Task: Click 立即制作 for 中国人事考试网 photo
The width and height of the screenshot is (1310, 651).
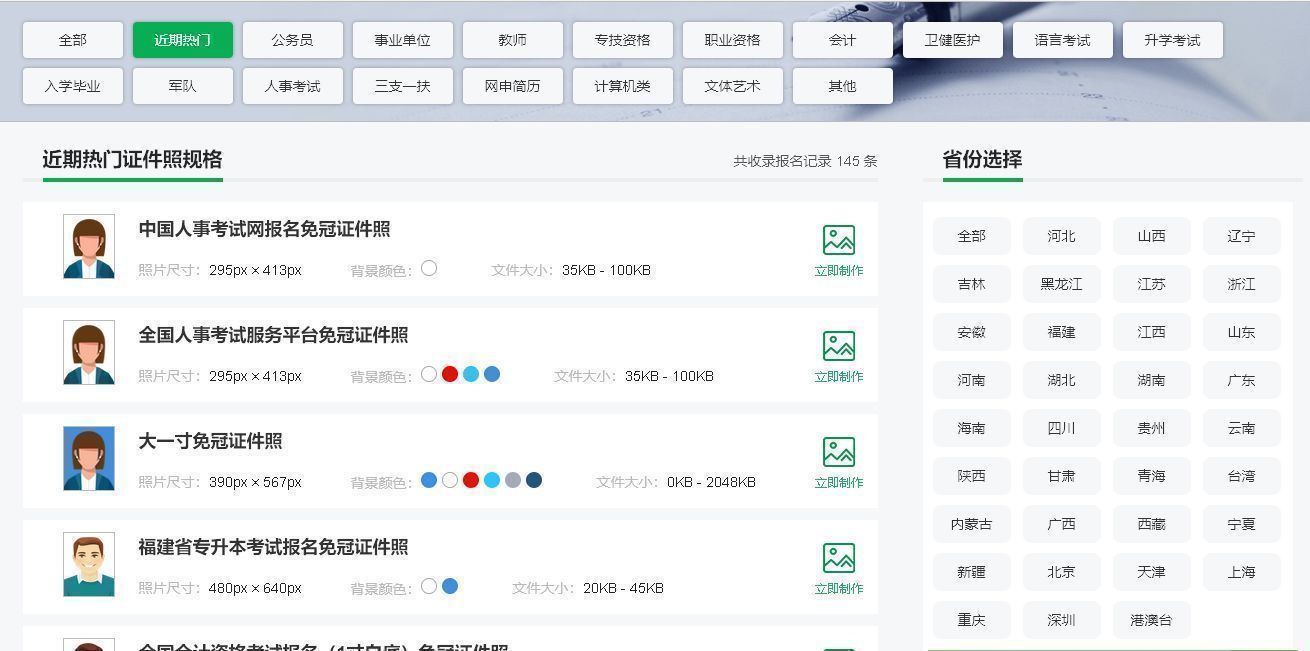Action: [838, 270]
